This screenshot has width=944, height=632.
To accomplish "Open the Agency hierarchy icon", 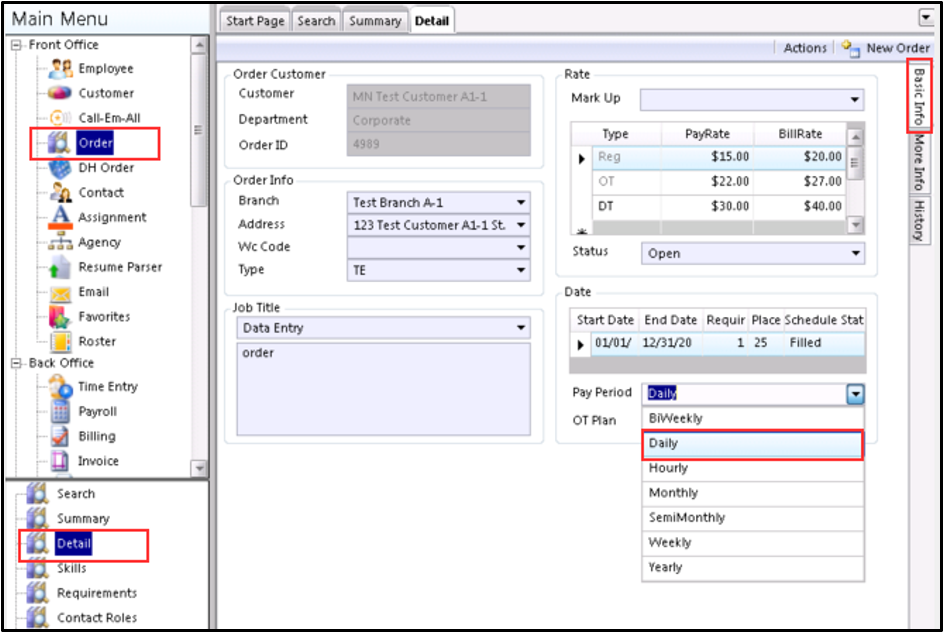I will coord(60,243).
